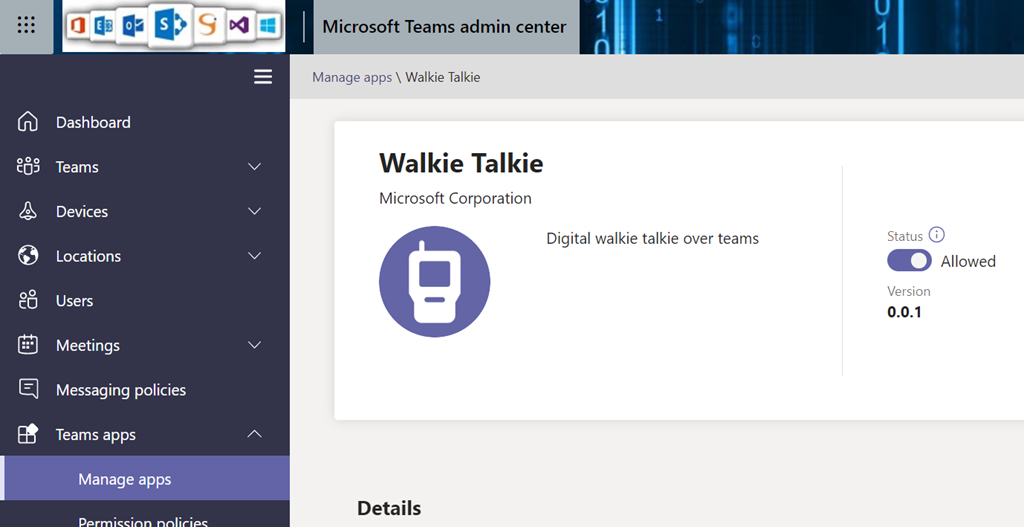This screenshot has width=1024, height=527.
Task: Open the app launcher waffle grid
Action: (x=26, y=26)
